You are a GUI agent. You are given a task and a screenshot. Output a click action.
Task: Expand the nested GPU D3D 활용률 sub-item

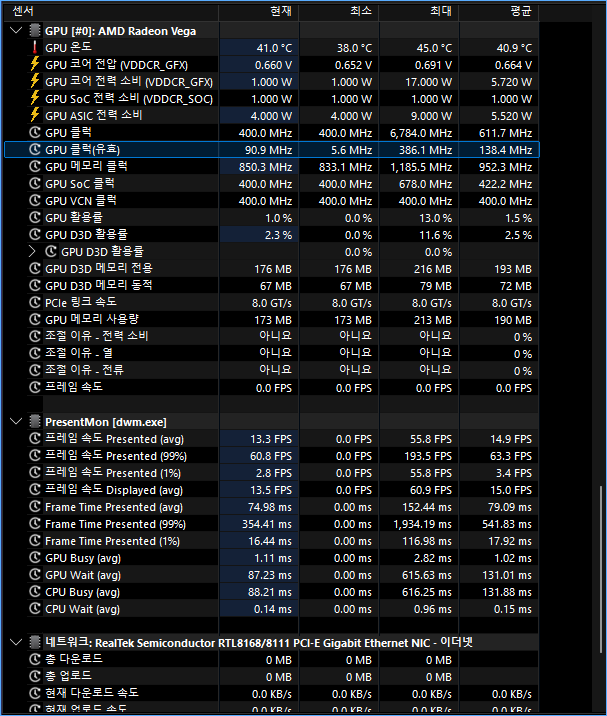coord(32,252)
